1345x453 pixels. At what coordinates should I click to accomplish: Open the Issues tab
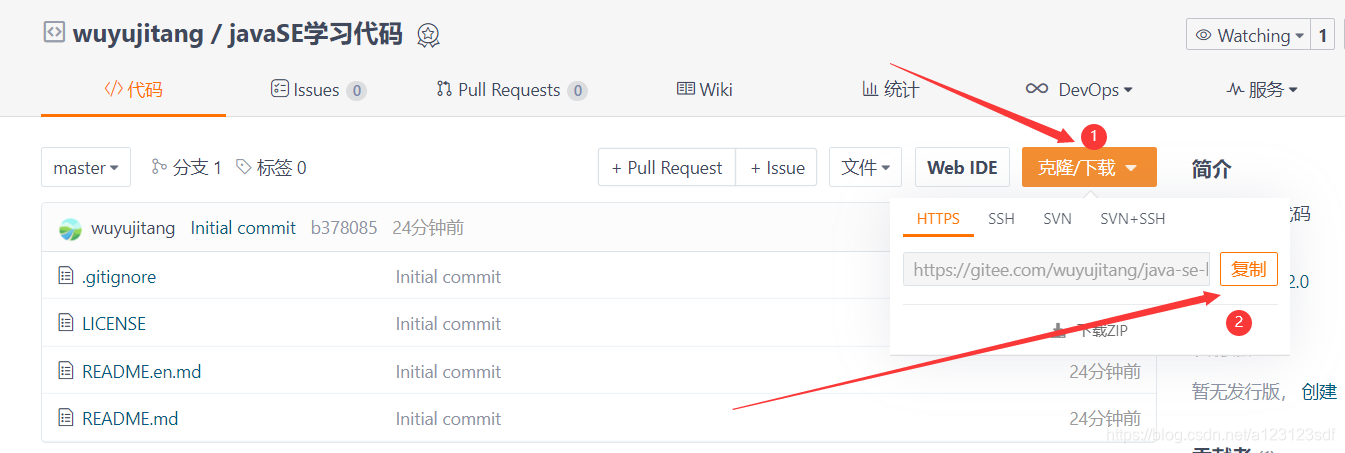tap(318, 90)
